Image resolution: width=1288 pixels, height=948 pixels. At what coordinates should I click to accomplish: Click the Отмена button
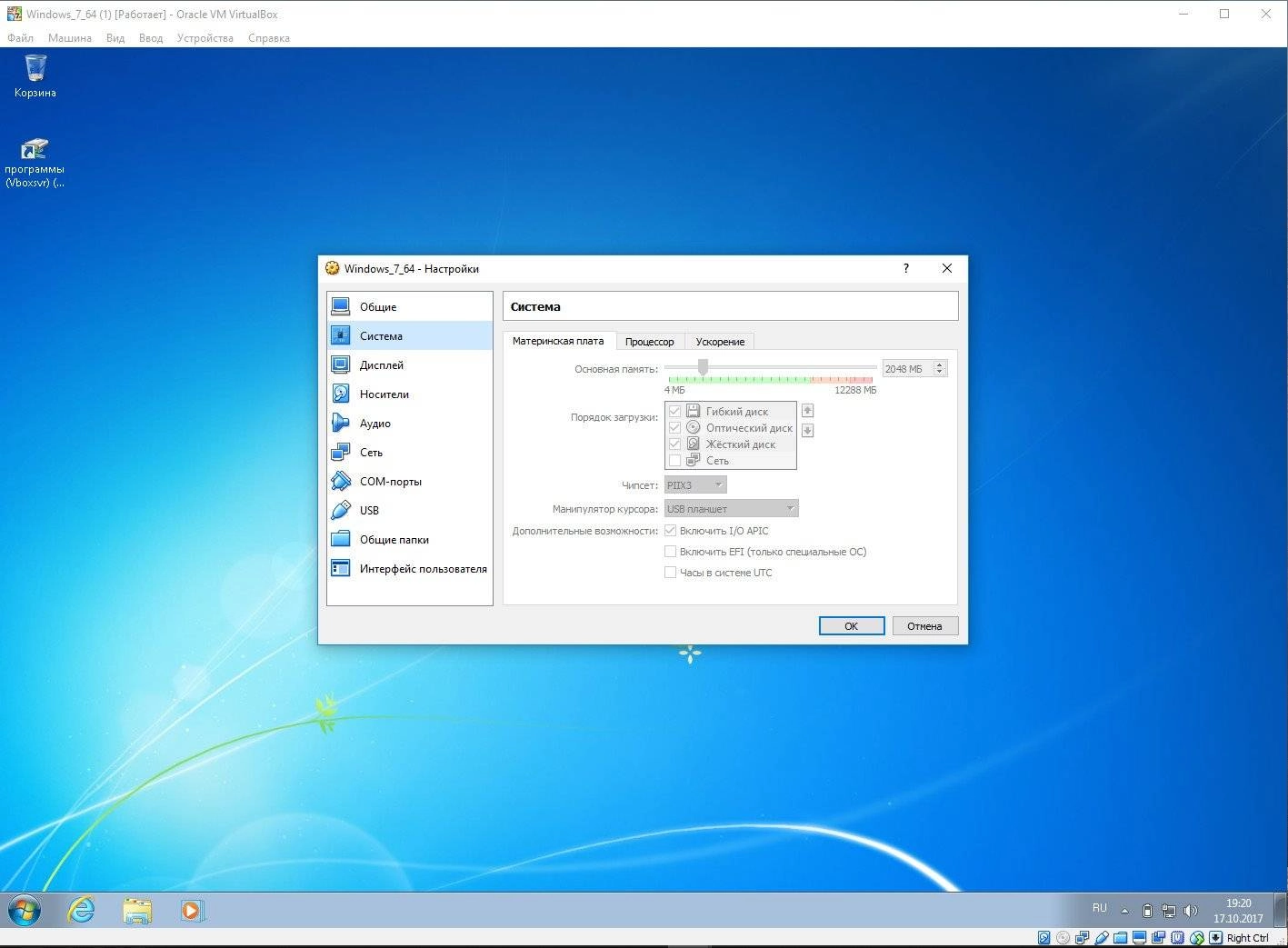pyautogui.click(x=924, y=625)
